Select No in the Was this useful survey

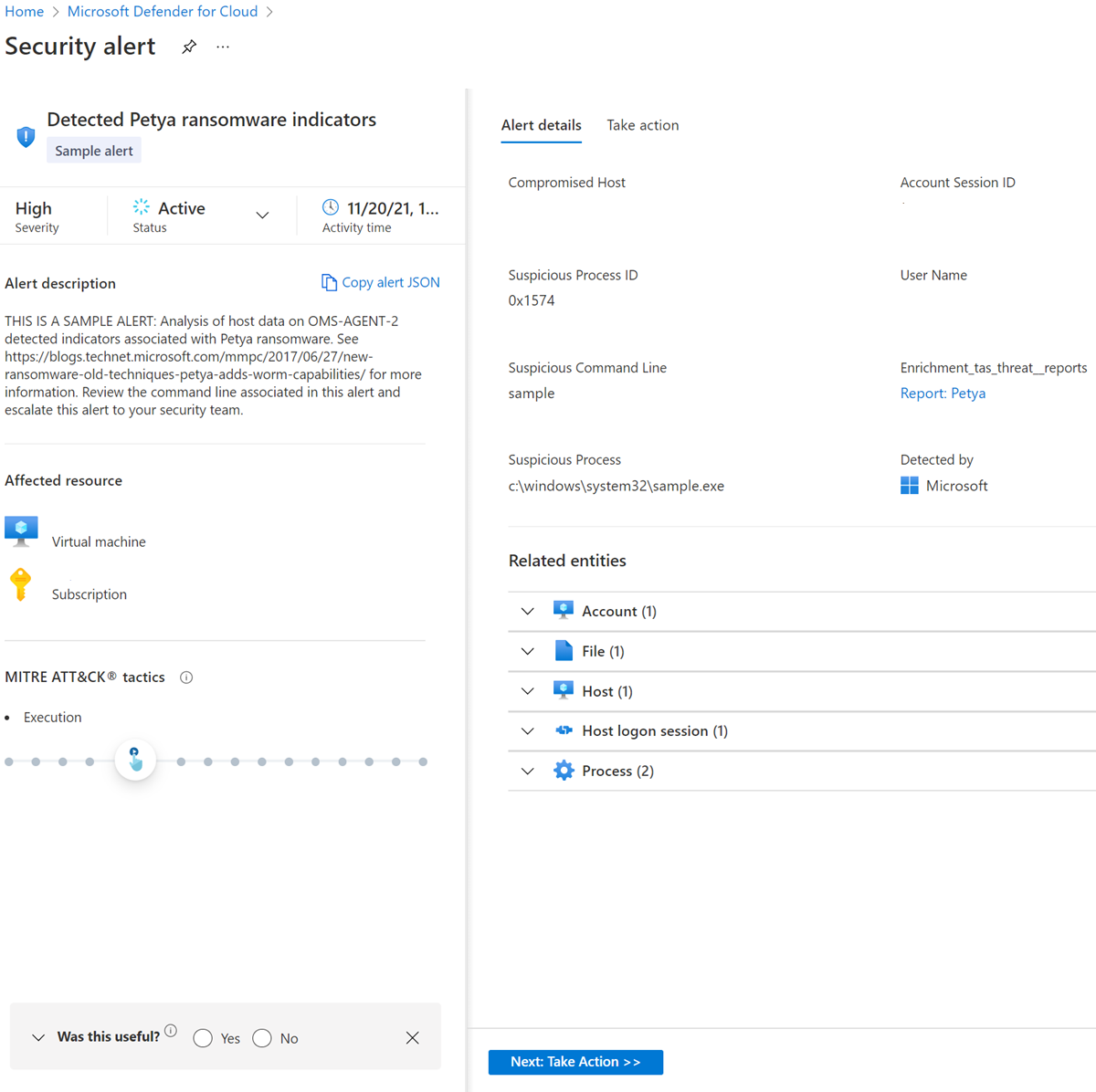262,1038
